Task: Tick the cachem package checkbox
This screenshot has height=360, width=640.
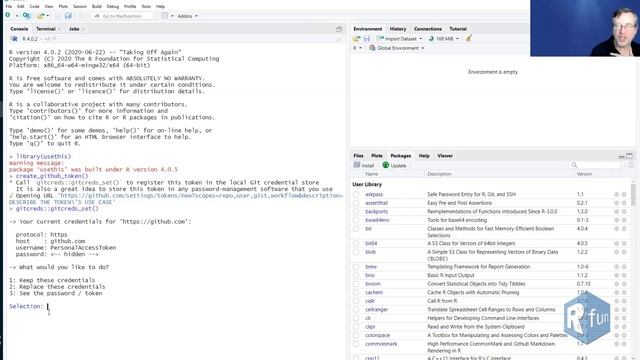Action: coord(356,292)
